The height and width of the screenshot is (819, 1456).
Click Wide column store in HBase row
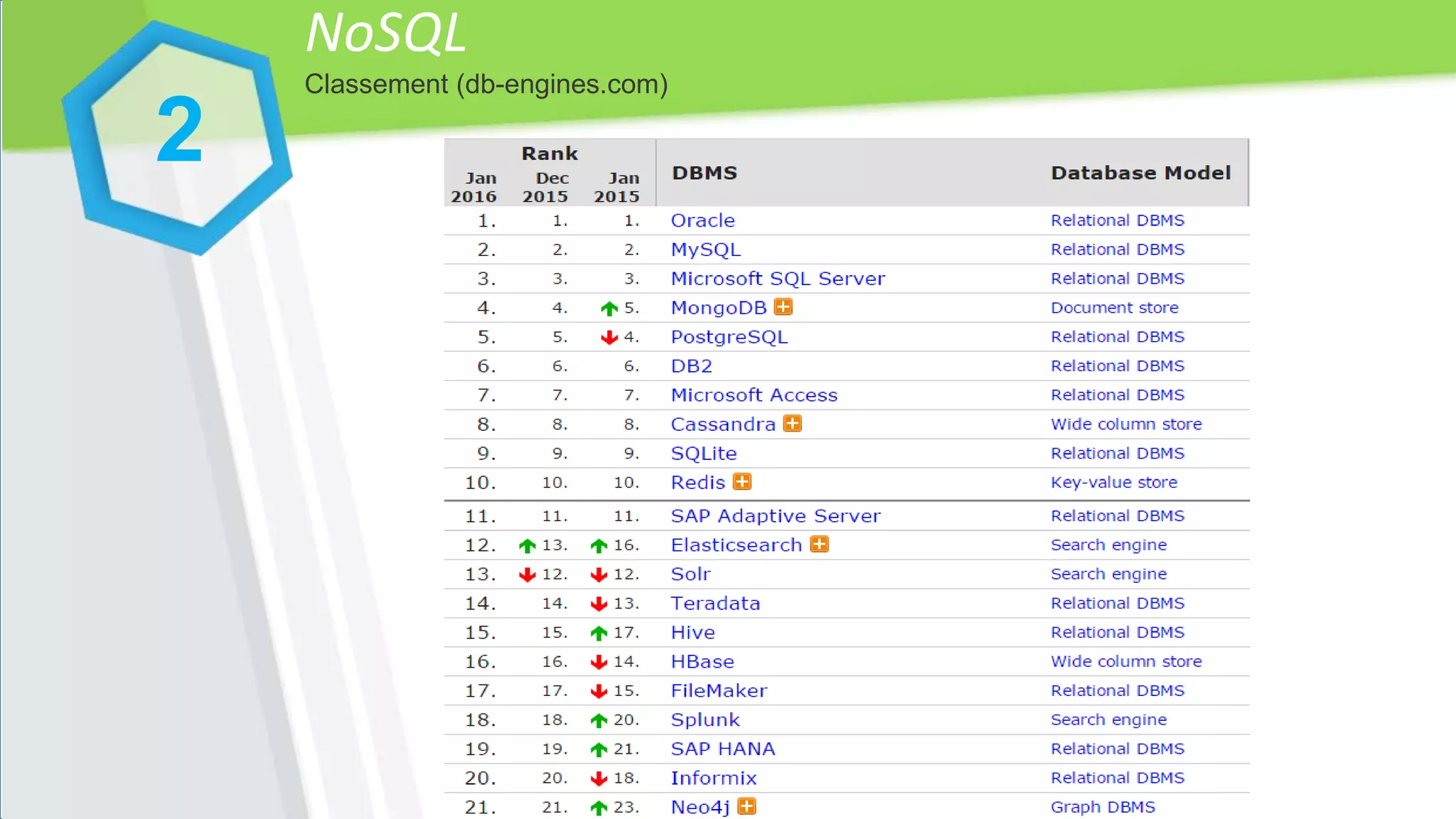click(x=1126, y=662)
